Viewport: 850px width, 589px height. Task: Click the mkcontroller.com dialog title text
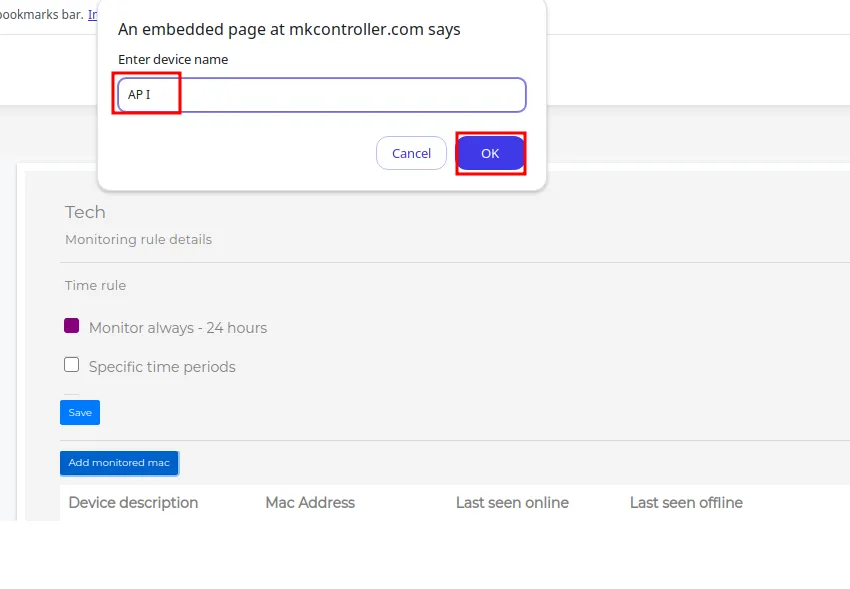tap(289, 29)
